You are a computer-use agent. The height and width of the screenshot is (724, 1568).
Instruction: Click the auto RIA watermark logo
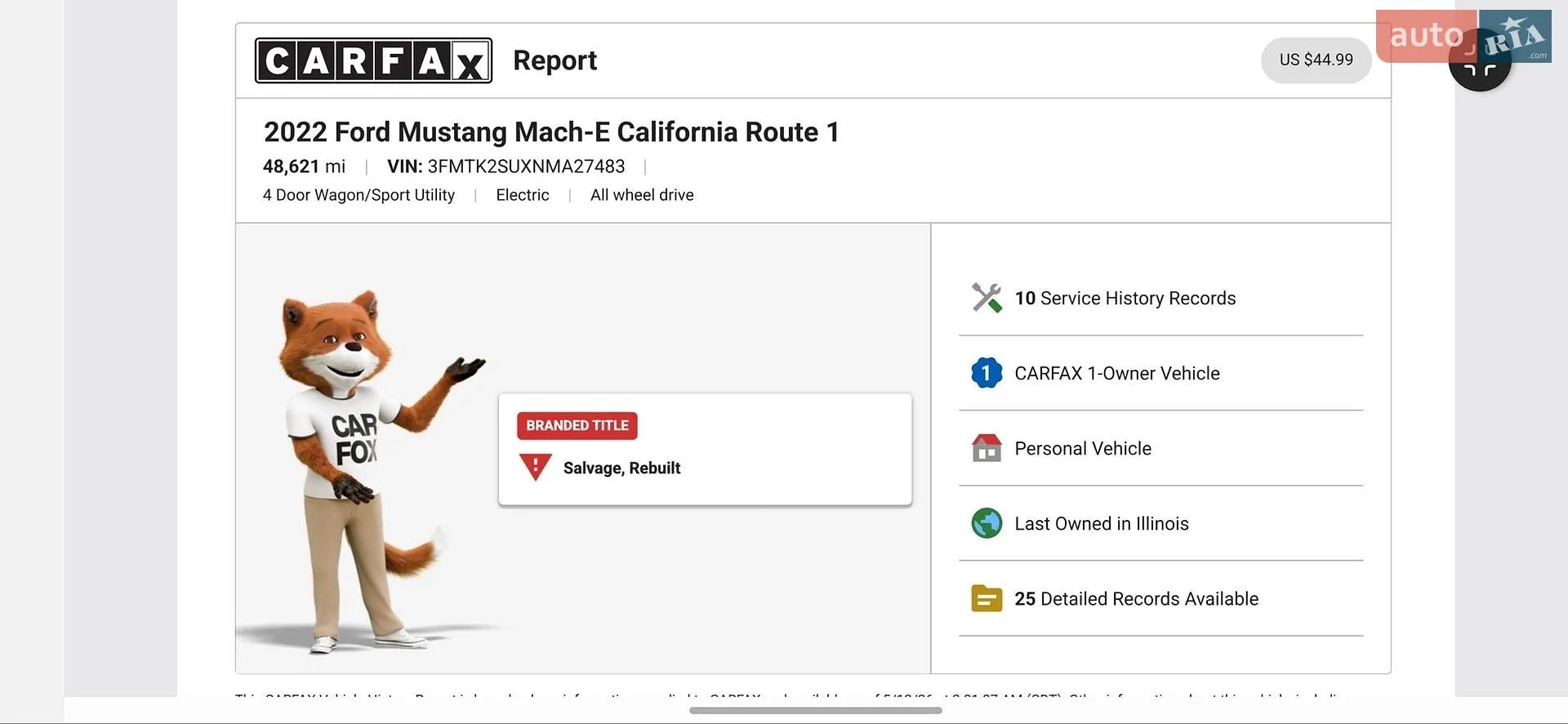[x=1463, y=36]
